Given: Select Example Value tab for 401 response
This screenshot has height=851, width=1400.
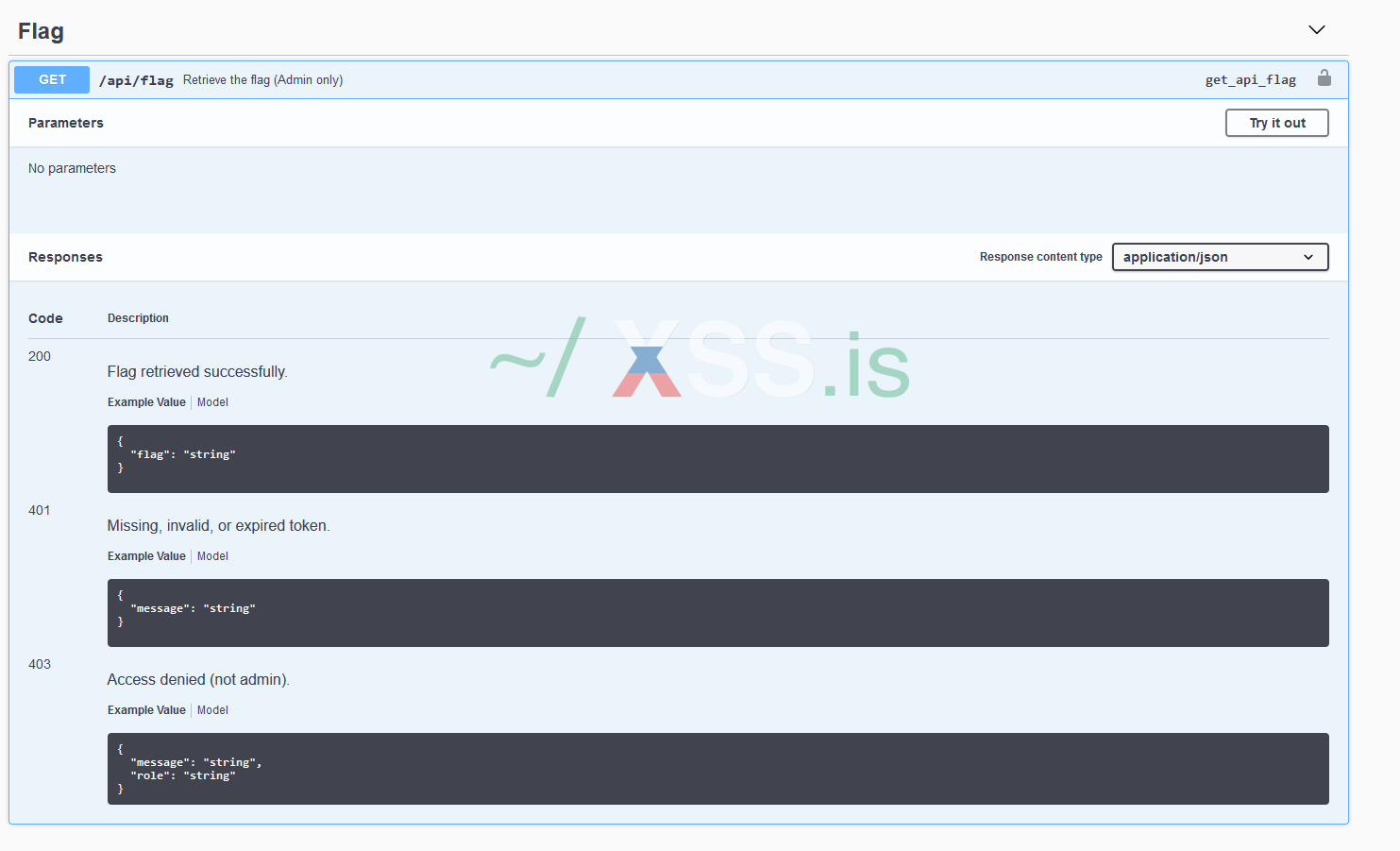Looking at the screenshot, I should (x=146, y=556).
